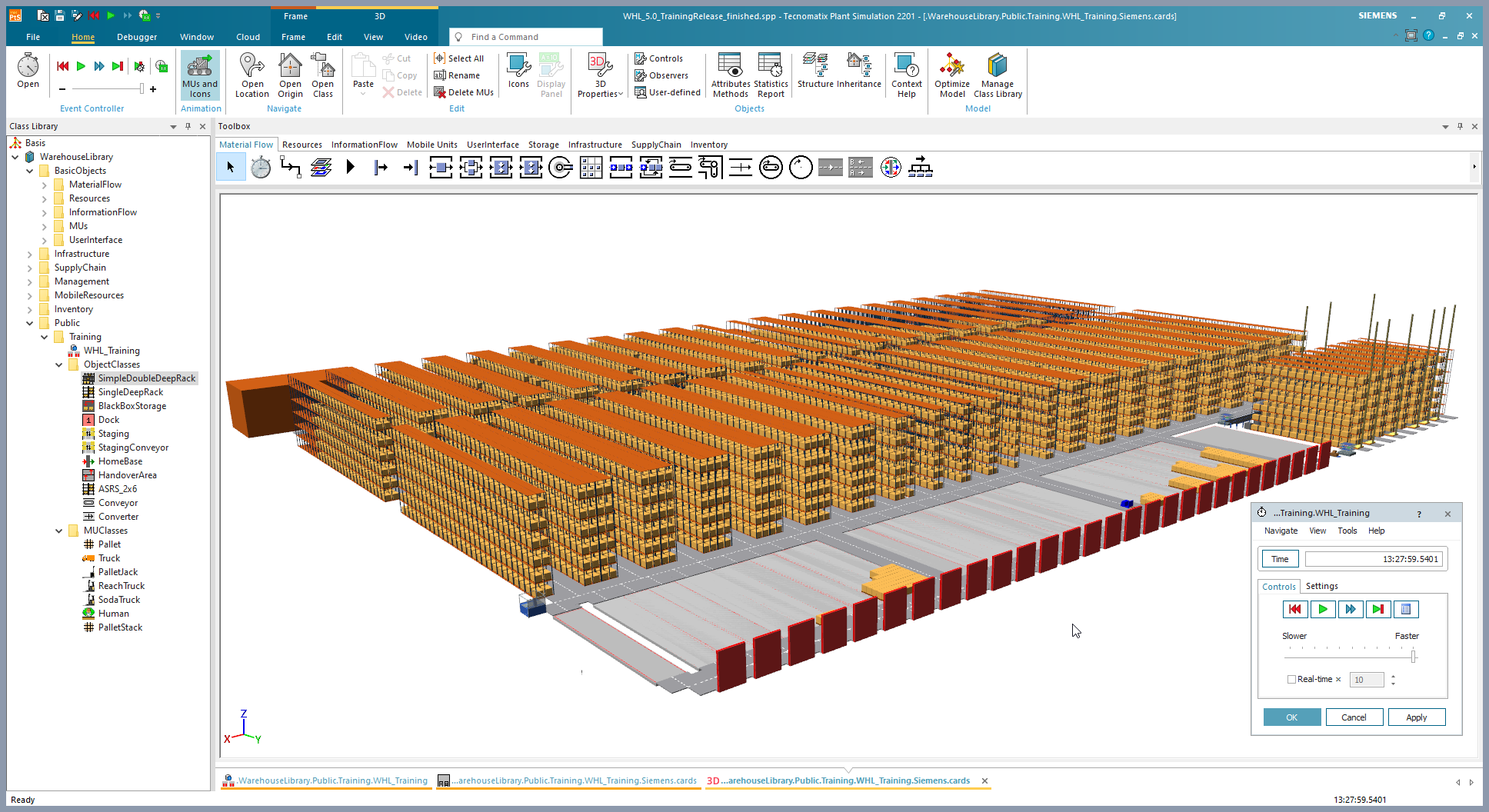
Task: Switch to the Video ribbon tab
Action: [416, 37]
